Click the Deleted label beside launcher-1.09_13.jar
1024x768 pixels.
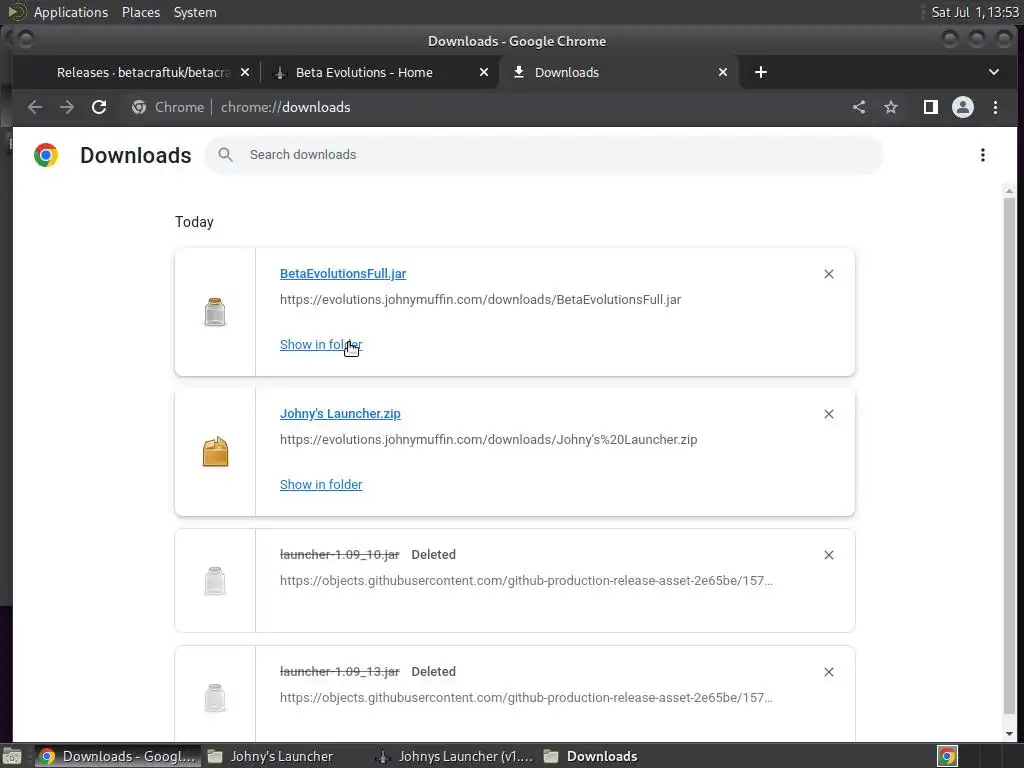[x=434, y=671]
